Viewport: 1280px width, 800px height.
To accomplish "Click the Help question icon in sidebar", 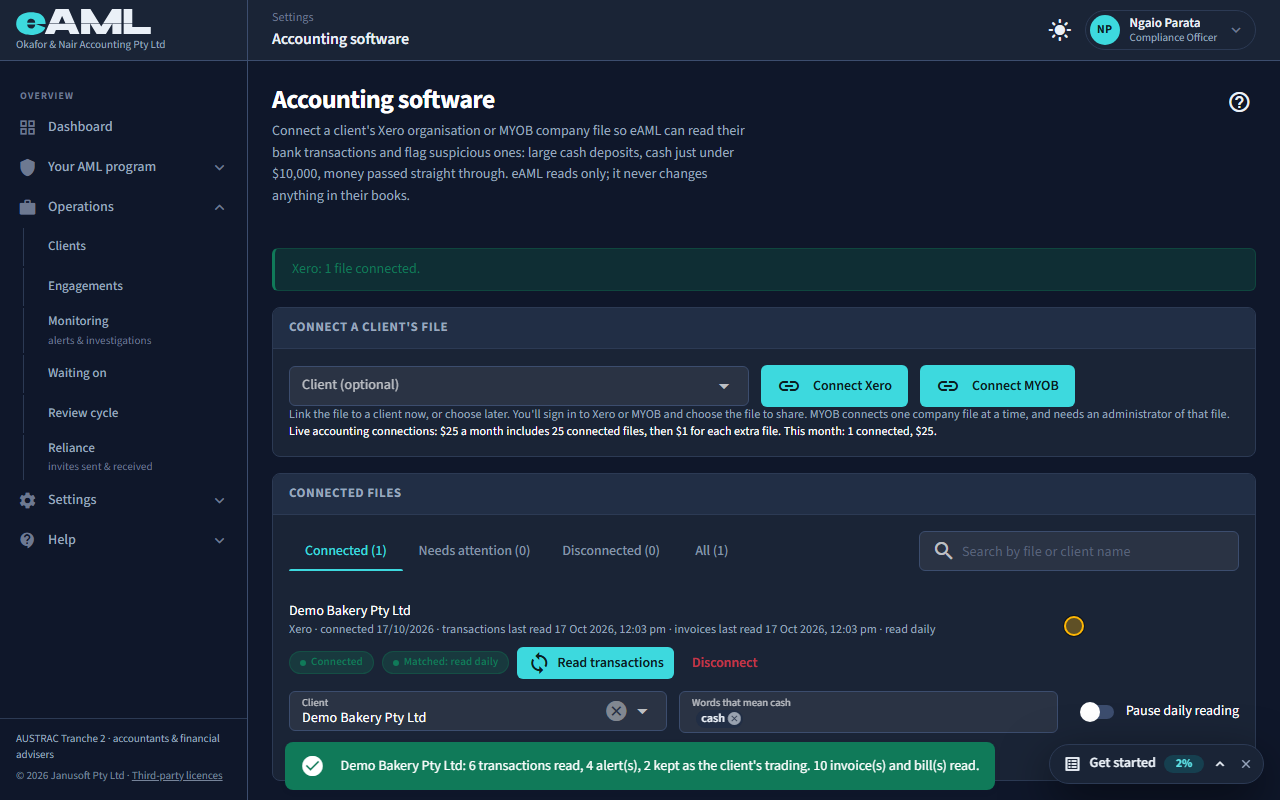I will [28, 540].
